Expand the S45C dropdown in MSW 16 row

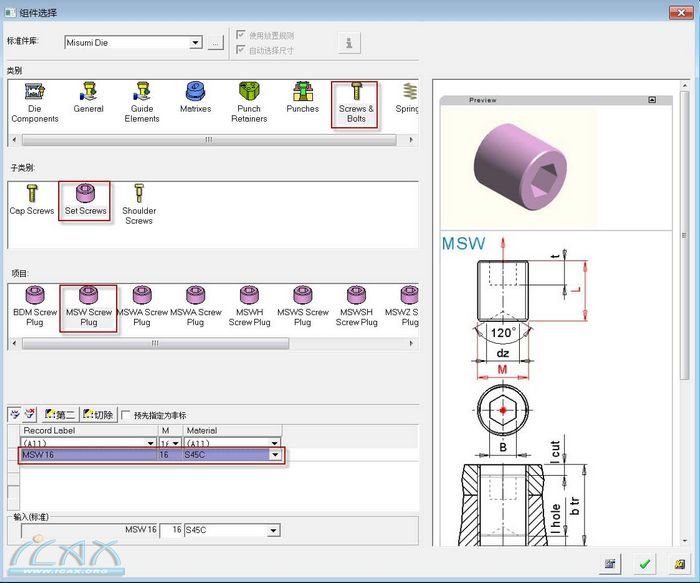[x=275, y=455]
